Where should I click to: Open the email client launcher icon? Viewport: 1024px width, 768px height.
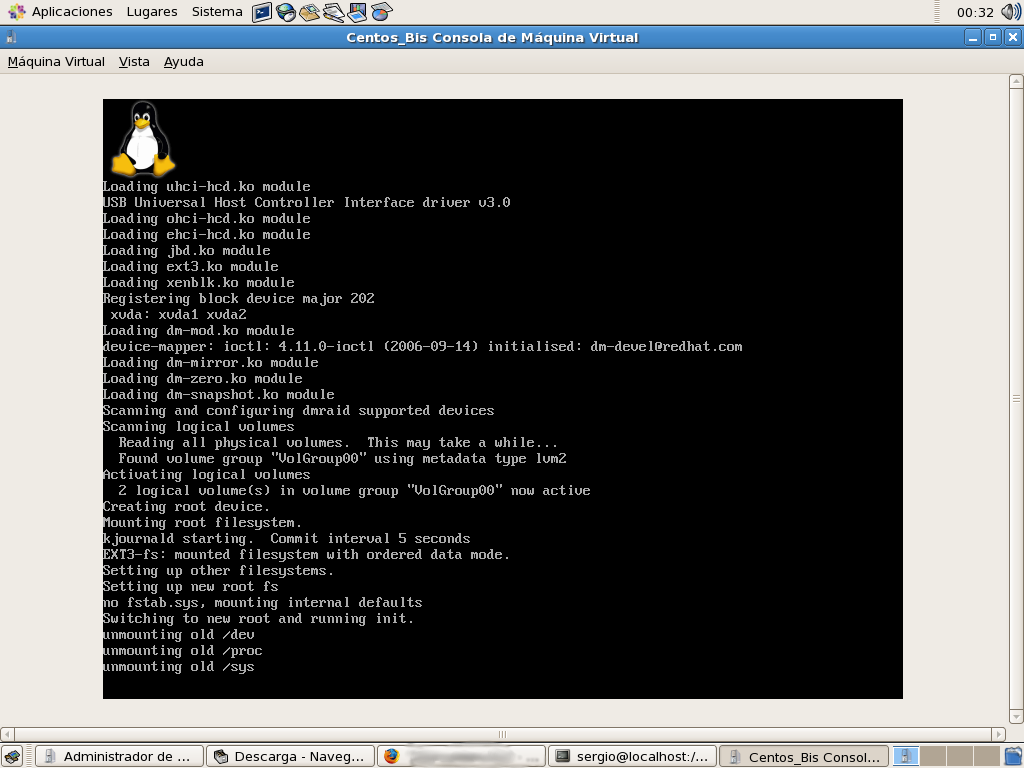[310, 12]
